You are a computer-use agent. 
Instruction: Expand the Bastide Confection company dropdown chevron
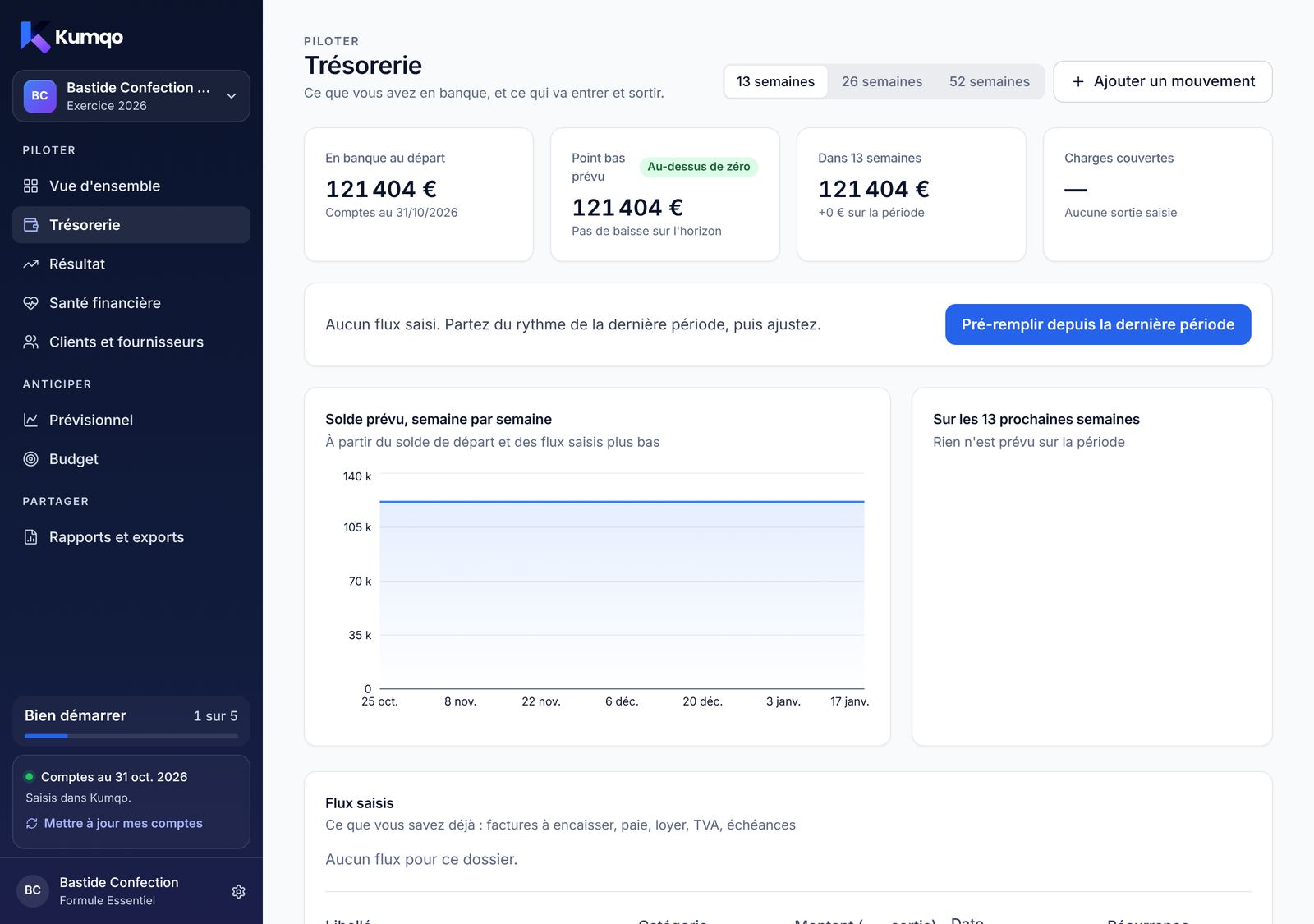tap(232, 96)
